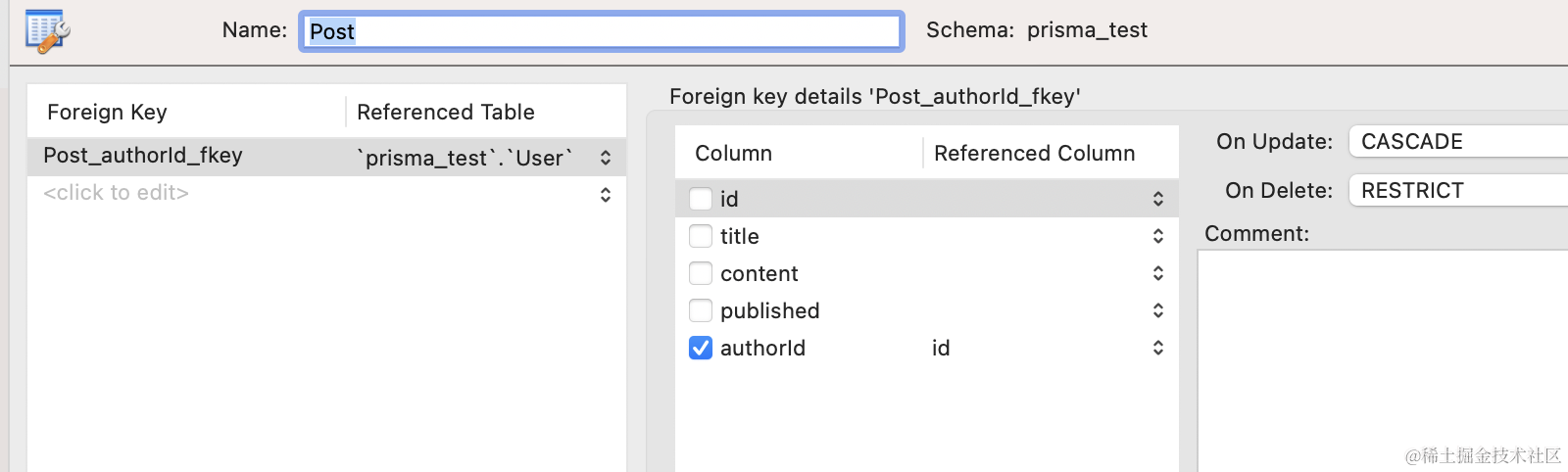Toggle the published column checkbox
This screenshot has width=1568, height=472.
[701, 310]
